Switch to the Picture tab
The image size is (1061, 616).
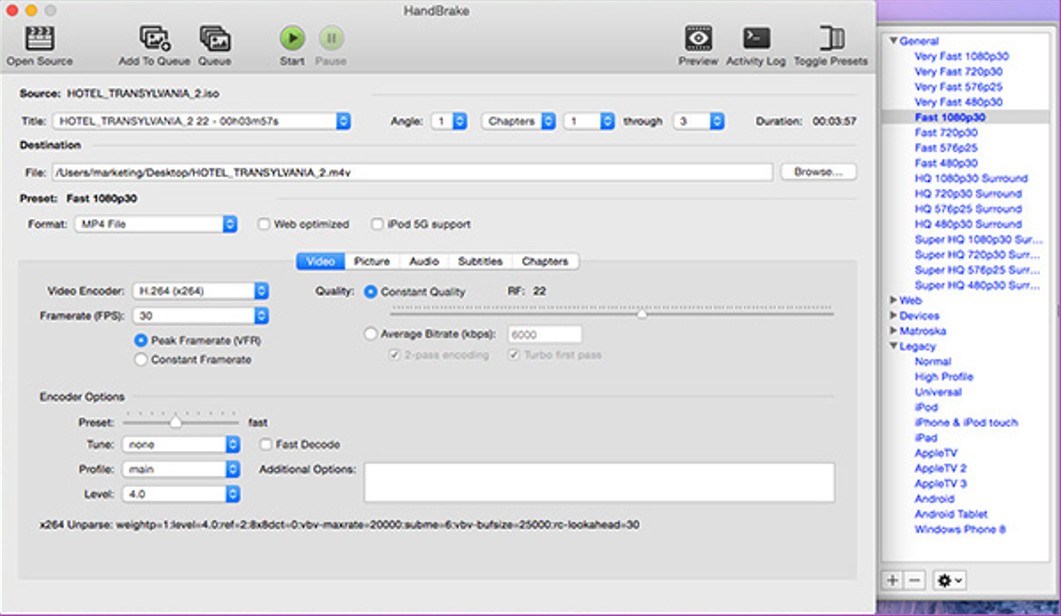(x=372, y=261)
